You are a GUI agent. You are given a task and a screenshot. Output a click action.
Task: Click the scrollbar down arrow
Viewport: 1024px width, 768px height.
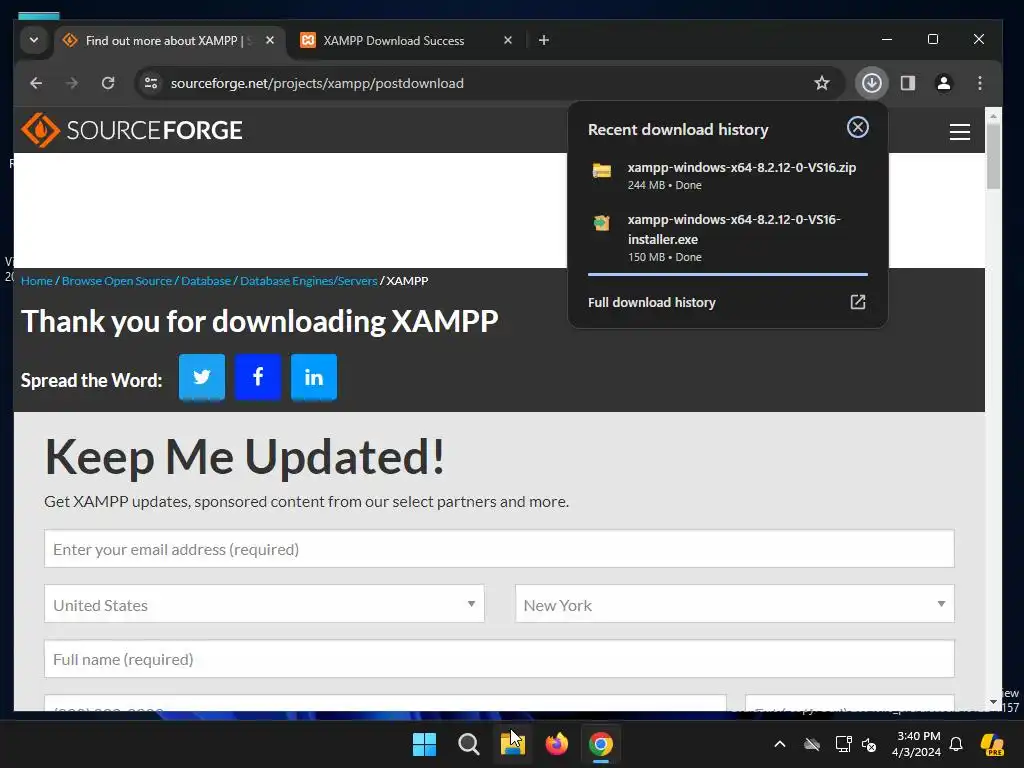tap(993, 703)
